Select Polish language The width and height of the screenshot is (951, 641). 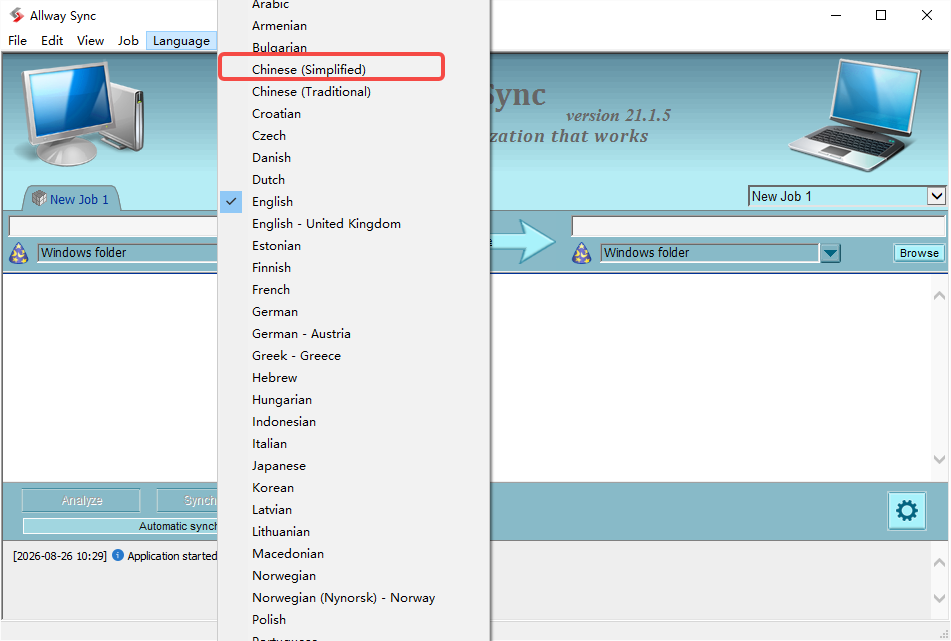pos(354,620)
